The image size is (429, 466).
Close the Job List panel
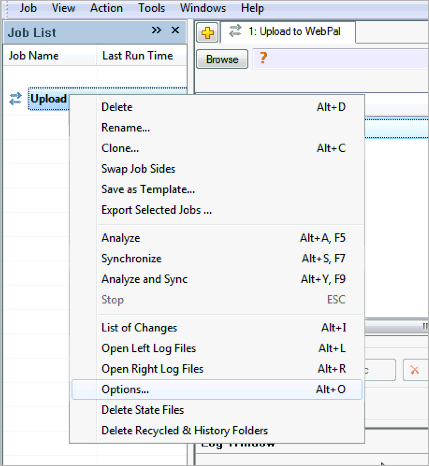175,30
